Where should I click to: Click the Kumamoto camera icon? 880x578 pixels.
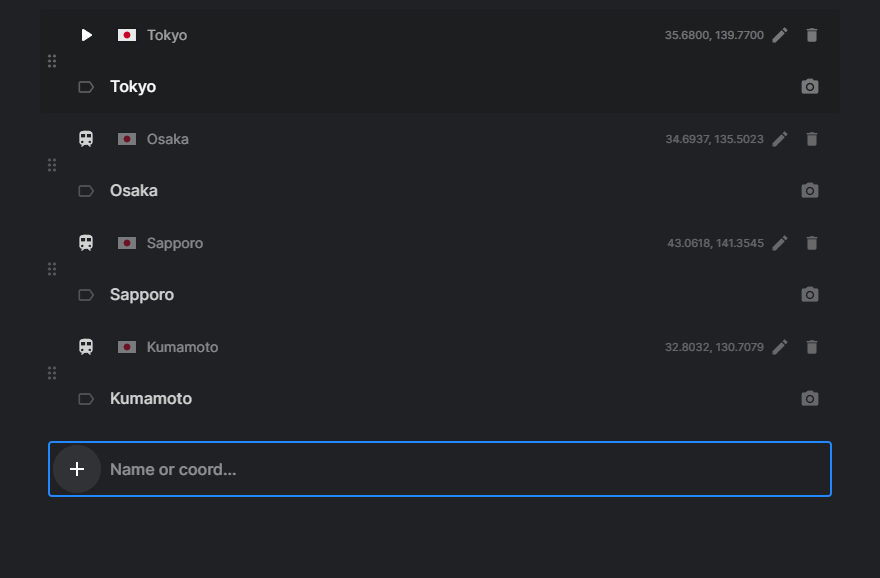[809, 398]
